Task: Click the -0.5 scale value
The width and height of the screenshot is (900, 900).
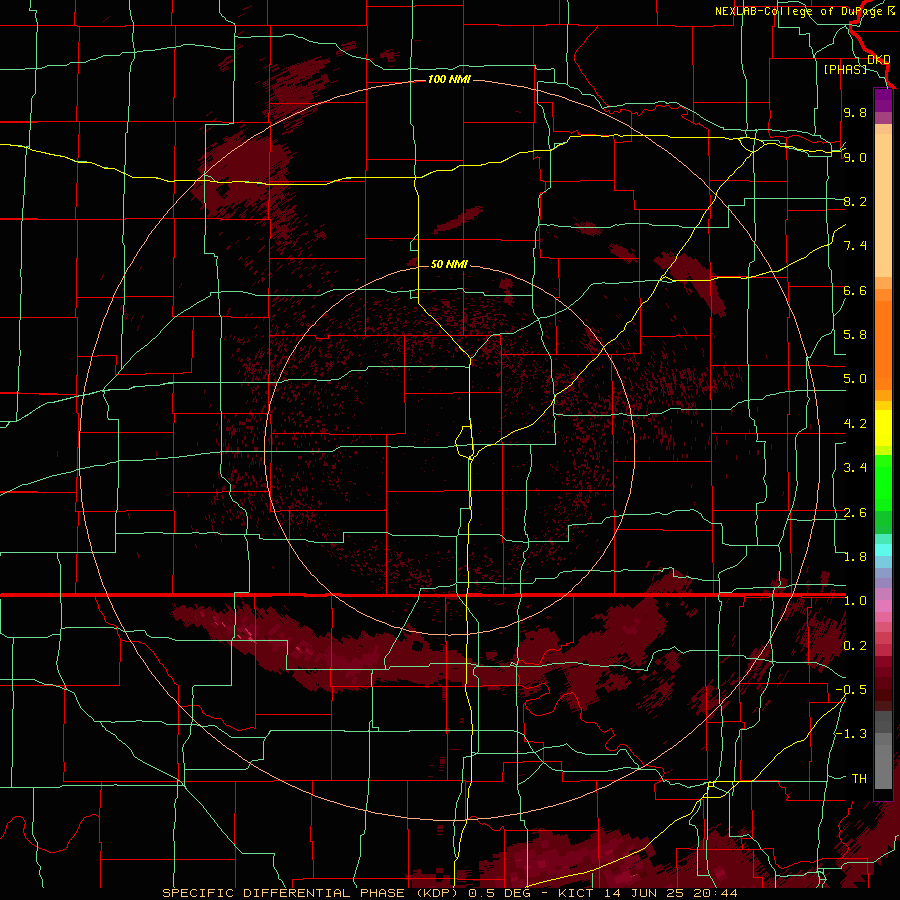Action: (851, 690)
